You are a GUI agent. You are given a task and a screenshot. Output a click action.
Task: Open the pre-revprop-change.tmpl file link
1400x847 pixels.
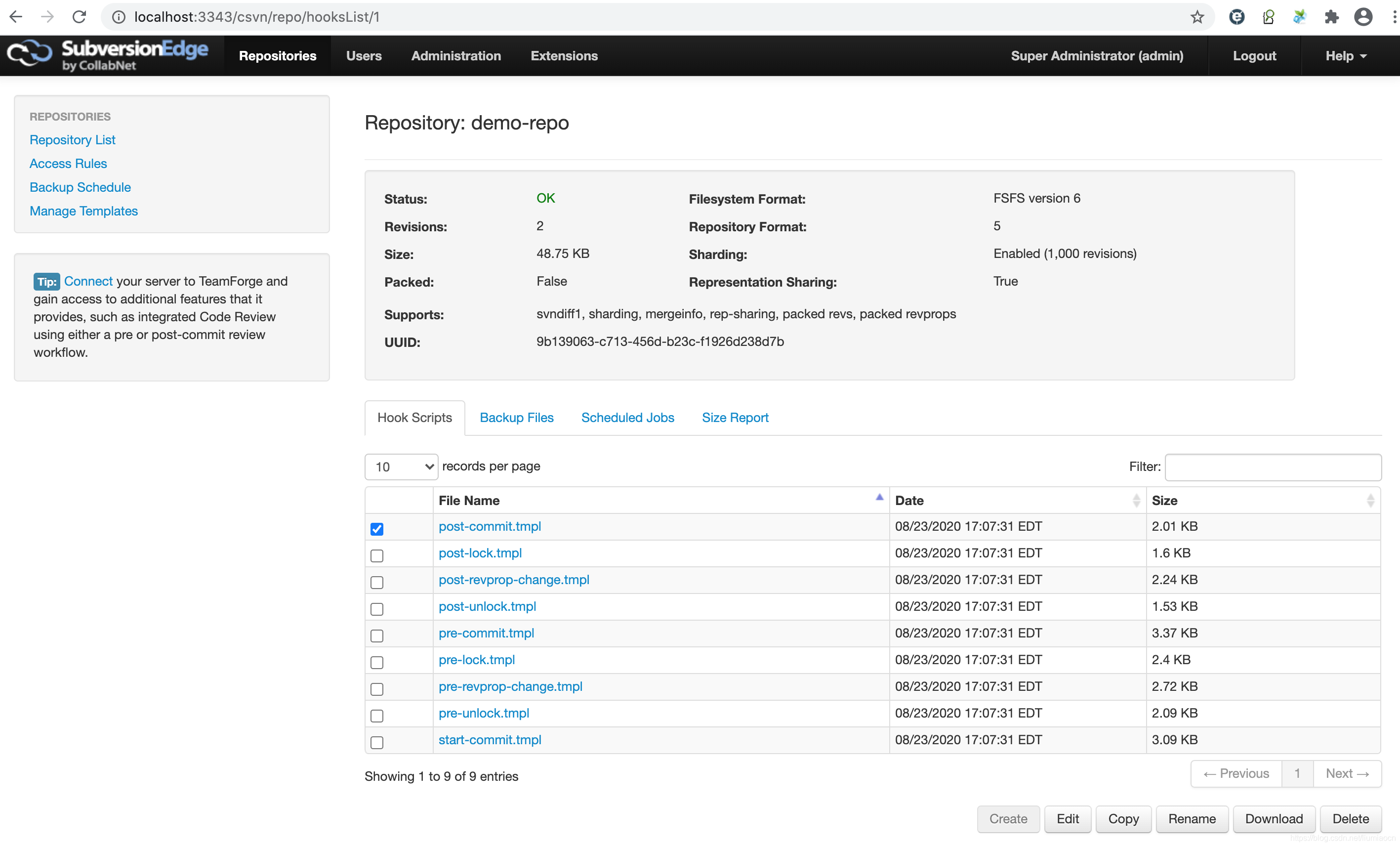pos(510,686)
